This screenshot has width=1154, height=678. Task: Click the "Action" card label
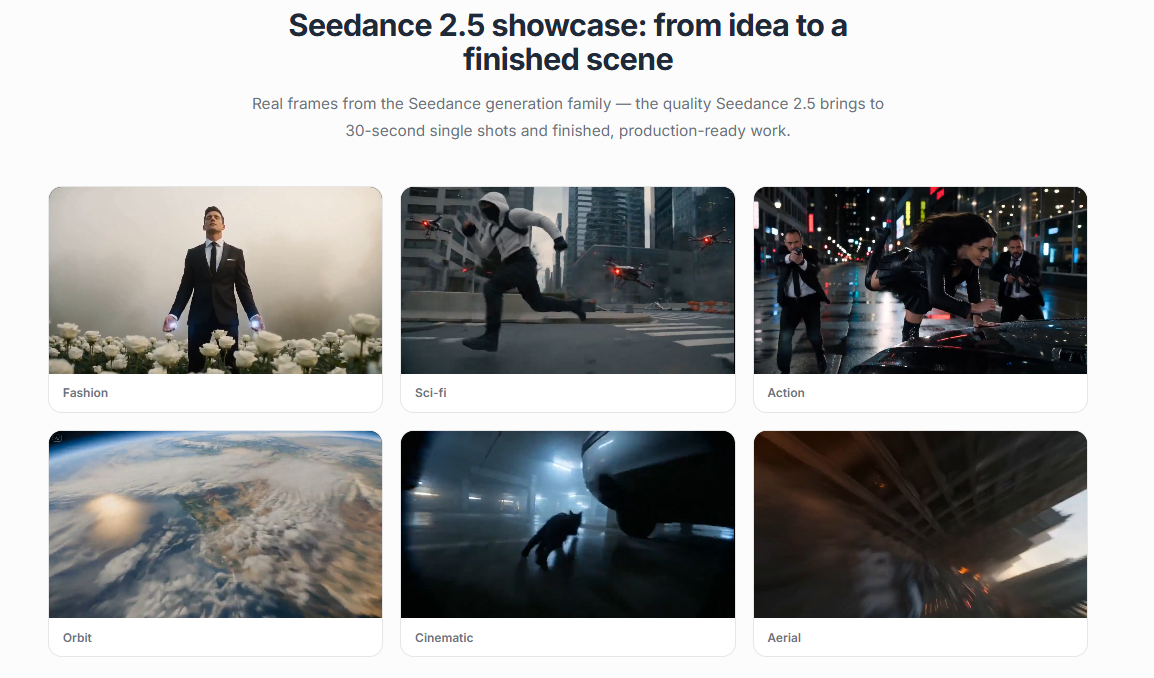786,393
